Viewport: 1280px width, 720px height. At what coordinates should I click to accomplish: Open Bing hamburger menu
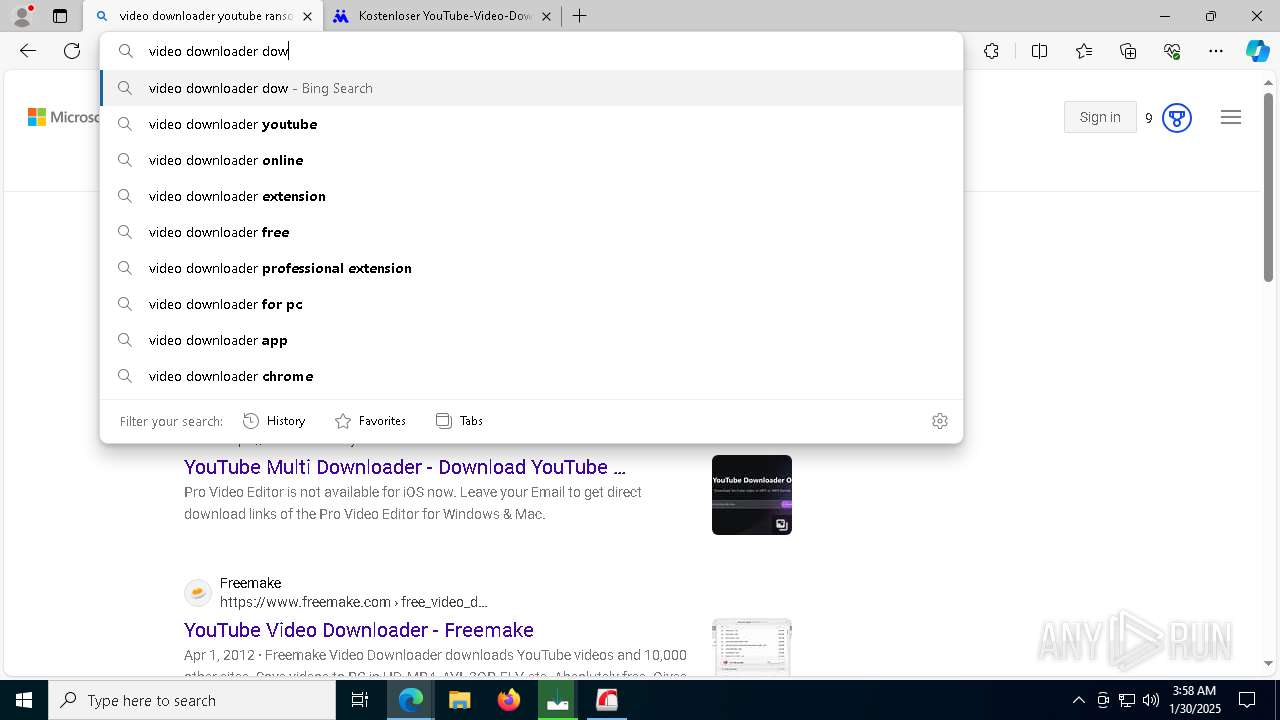[x=1231, y=118]
